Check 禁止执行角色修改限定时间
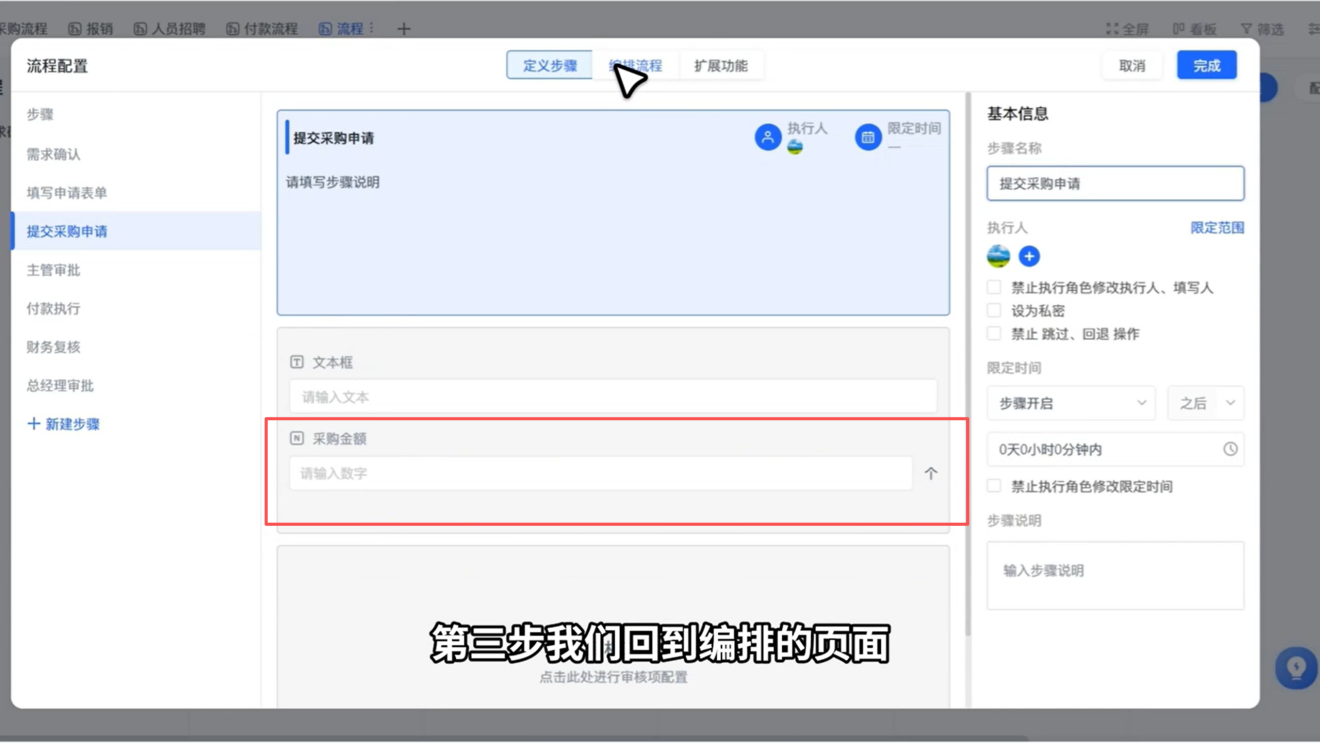The image size is (1320, 743). pyautogui.click(x=994, y=486)
